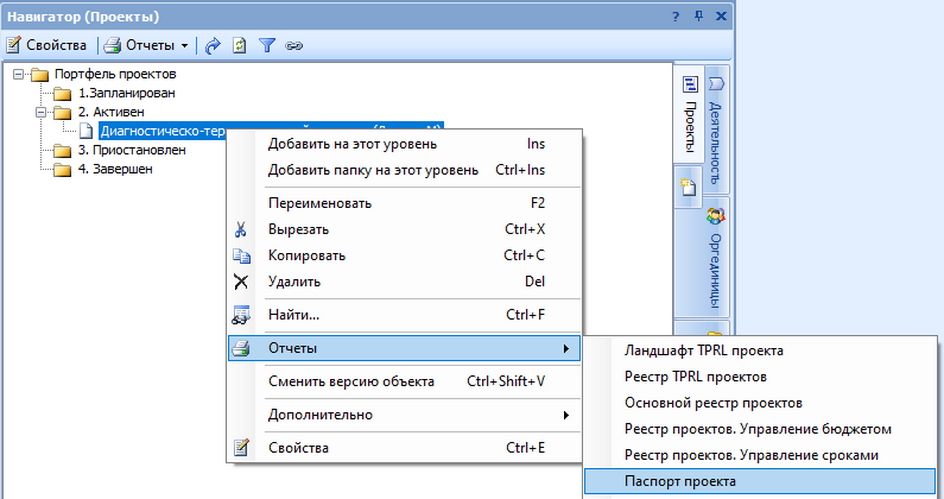Screen dimensions: 944x499
Task: Switch to the Деятельность side tab
Action: pos(715,130)
